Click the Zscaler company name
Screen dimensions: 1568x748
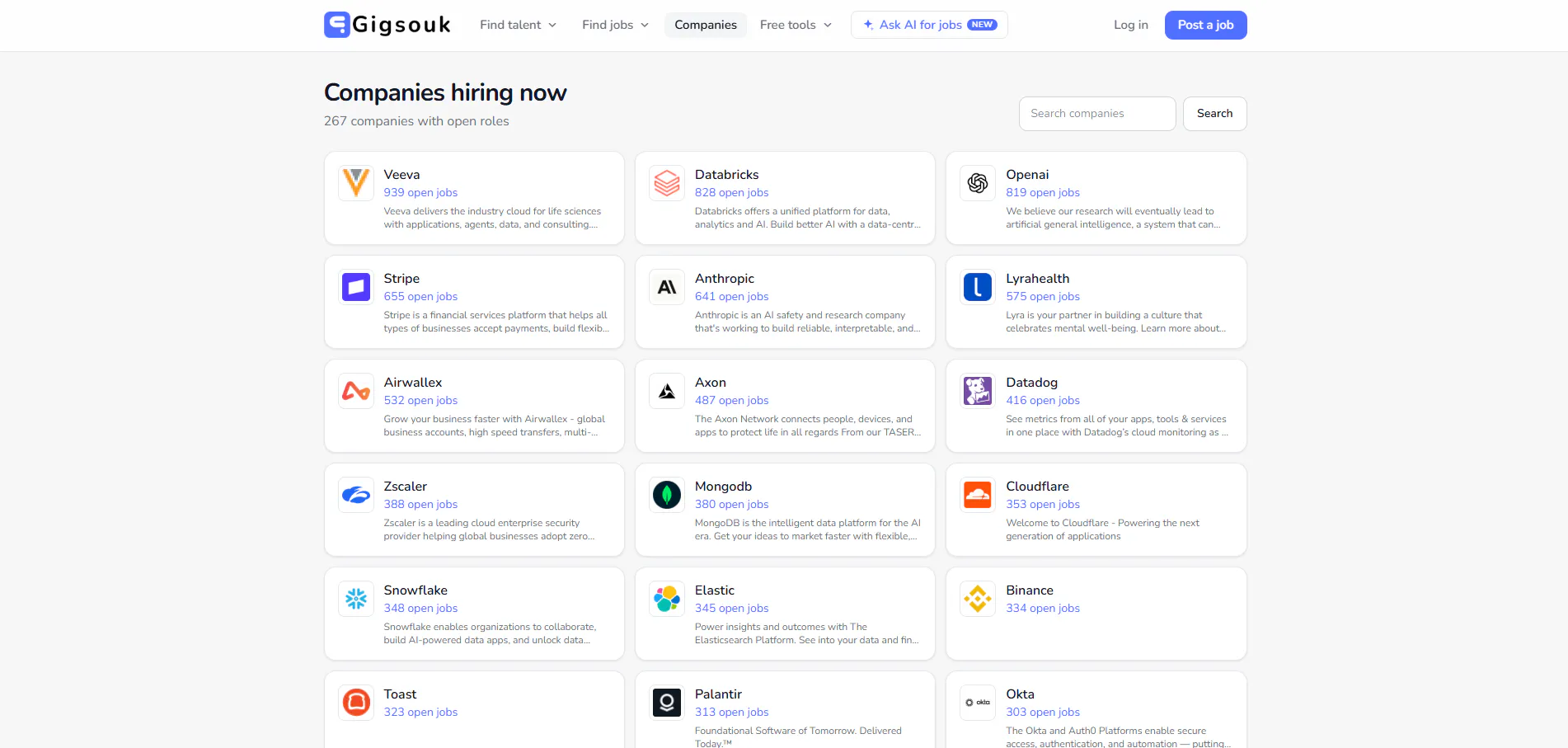pos(405,487)
